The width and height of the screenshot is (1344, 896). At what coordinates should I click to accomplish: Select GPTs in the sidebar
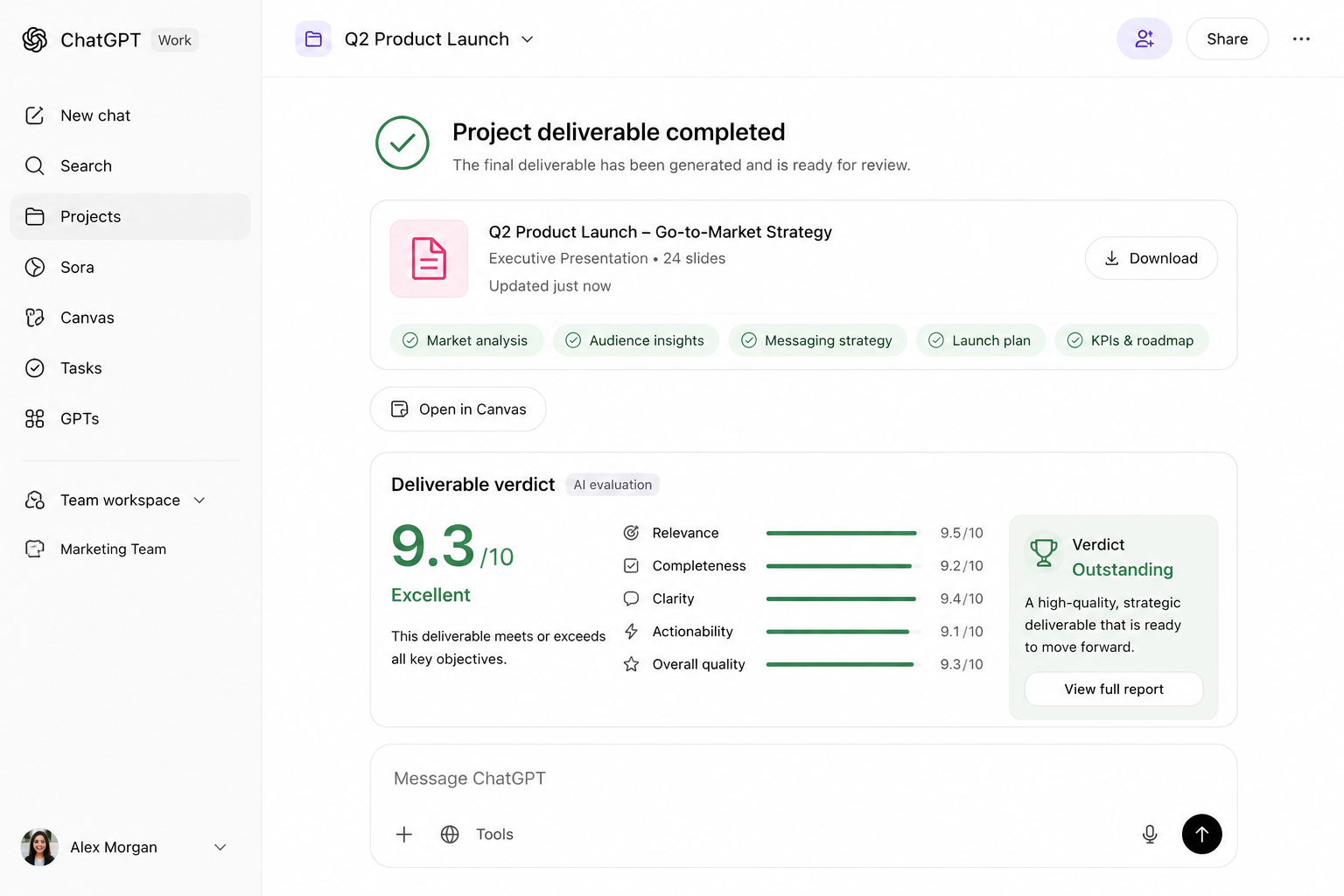130,419
